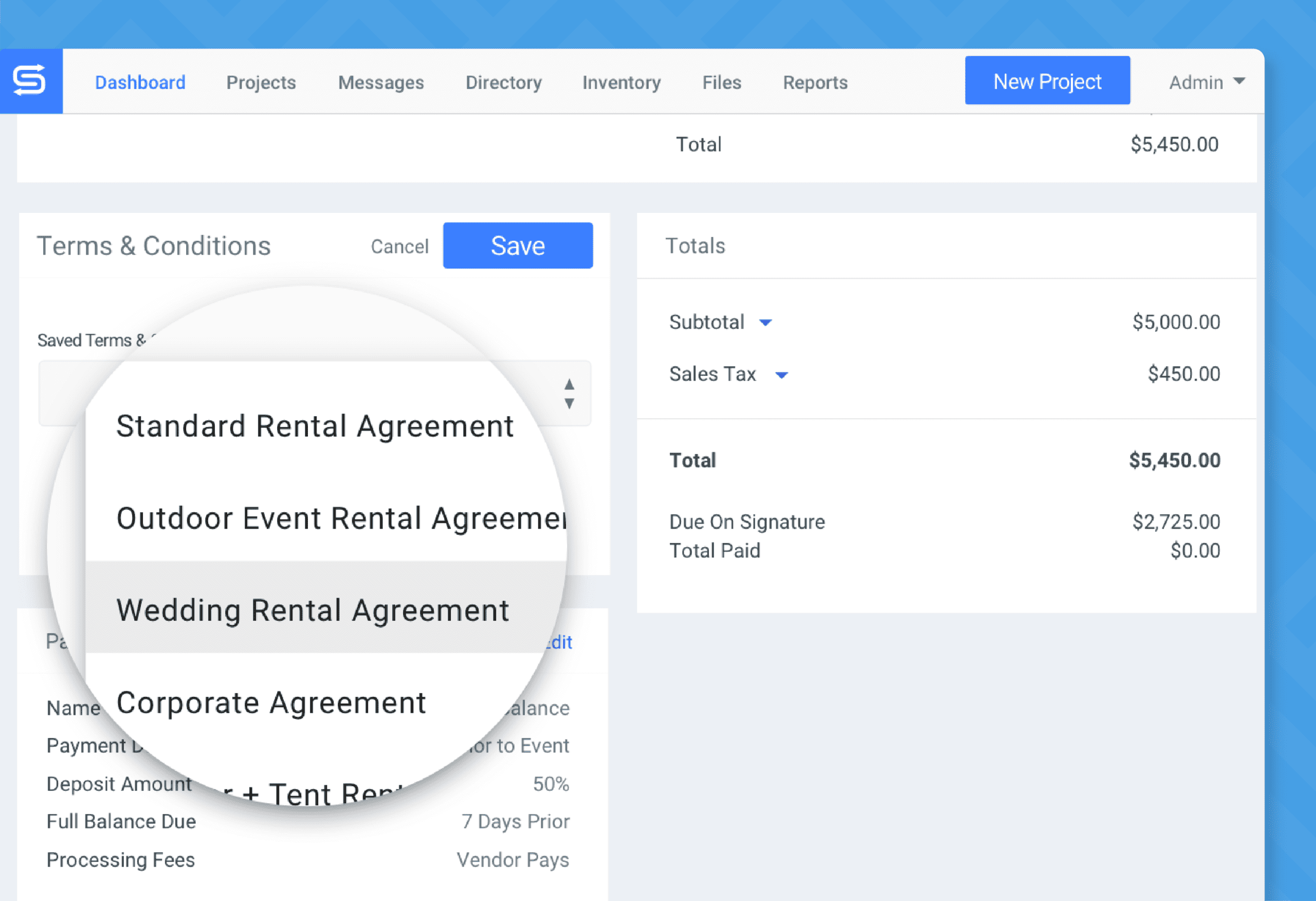Viewport: 1316px width, 901px height.
Task: Click the Terms & Conditions heading
Action: tap(154, 246)
